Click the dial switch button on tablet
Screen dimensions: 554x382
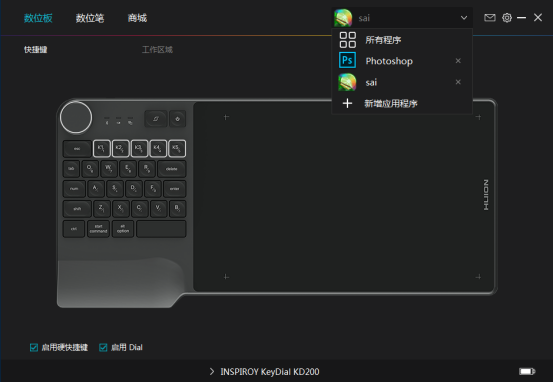156,119
